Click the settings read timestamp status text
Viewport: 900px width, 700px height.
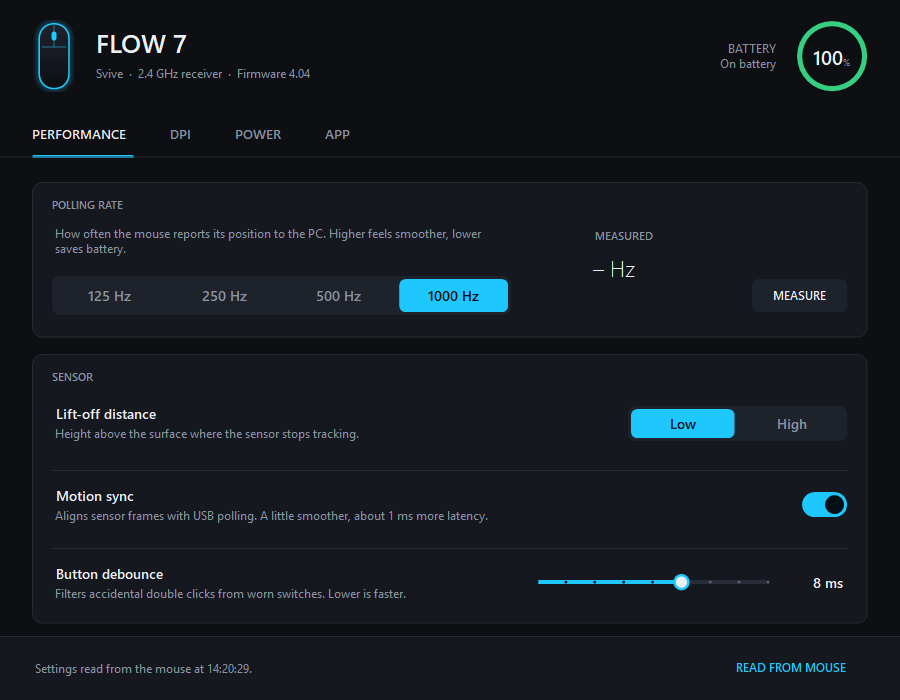(x=143, y=669)
